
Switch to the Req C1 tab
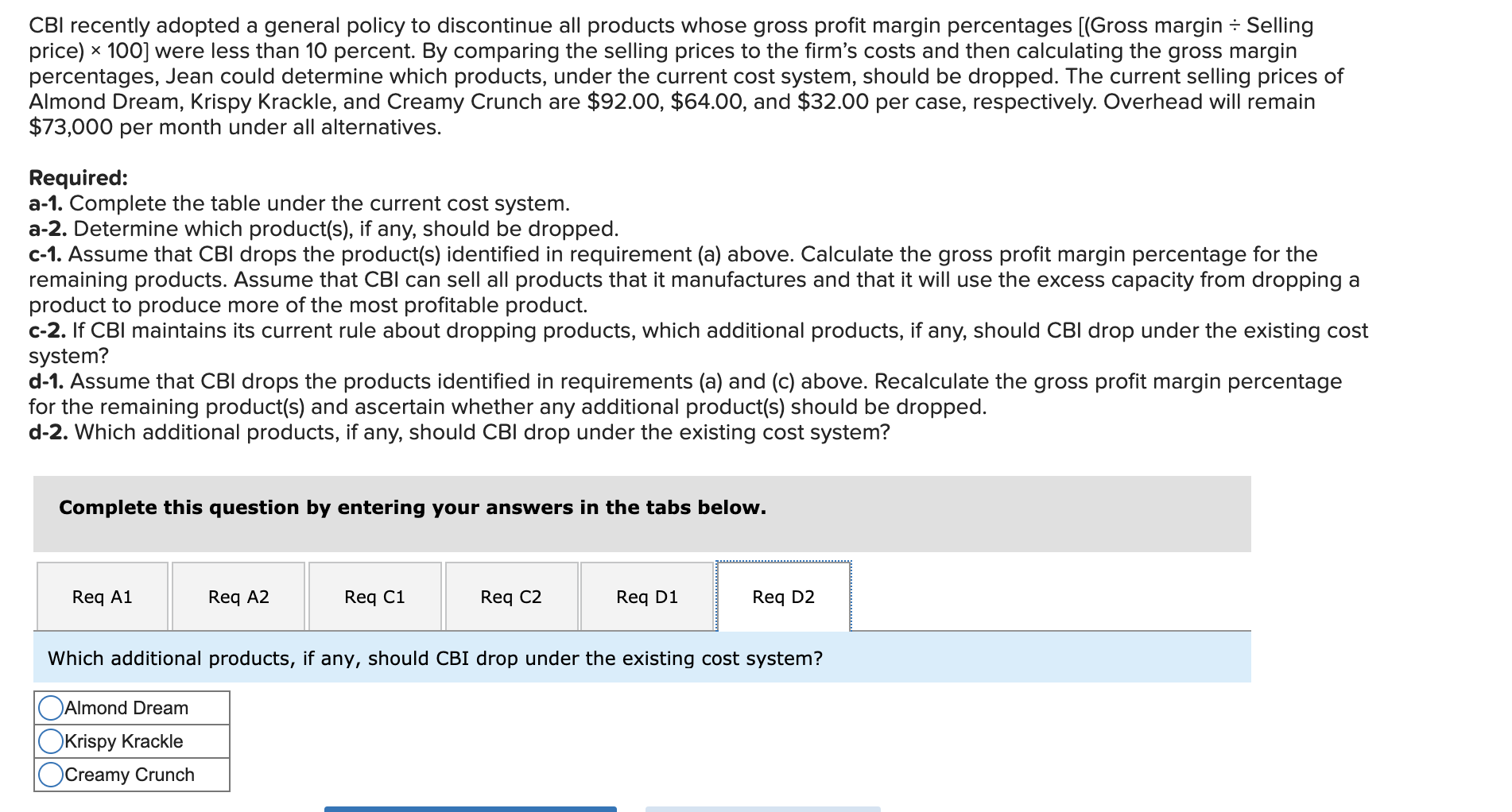[x=374, y=596]
